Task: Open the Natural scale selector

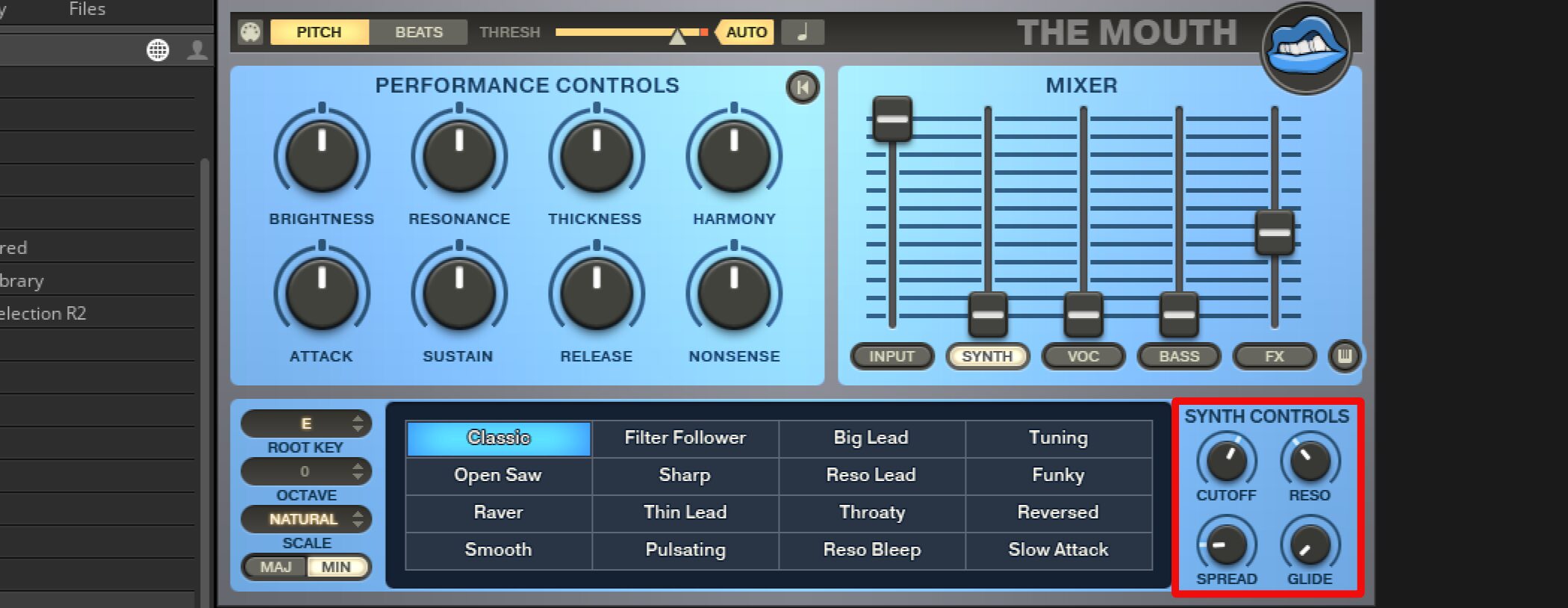Action: (306, 519)
